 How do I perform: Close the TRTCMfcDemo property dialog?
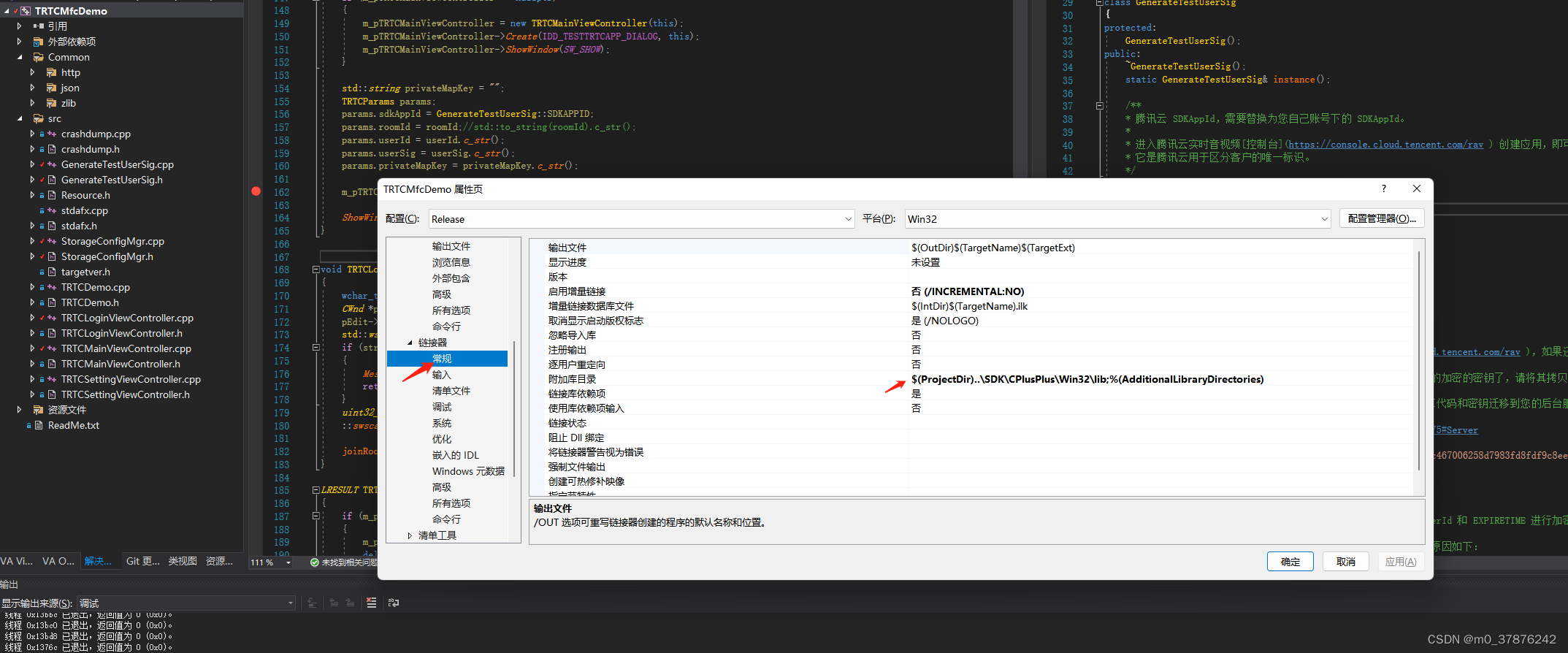[1417, 188]
